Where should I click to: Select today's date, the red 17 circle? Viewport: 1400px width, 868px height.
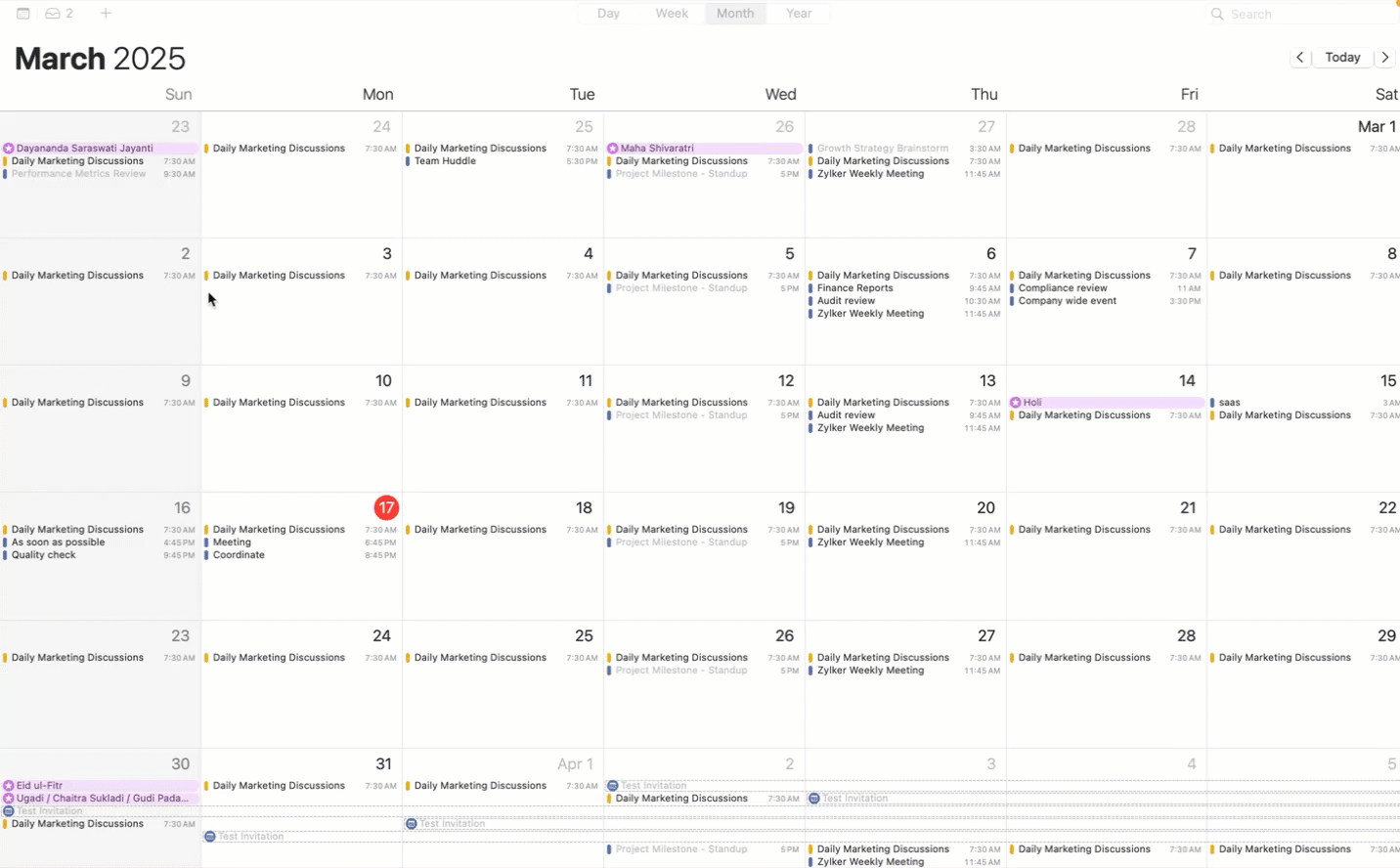[386, 507]
